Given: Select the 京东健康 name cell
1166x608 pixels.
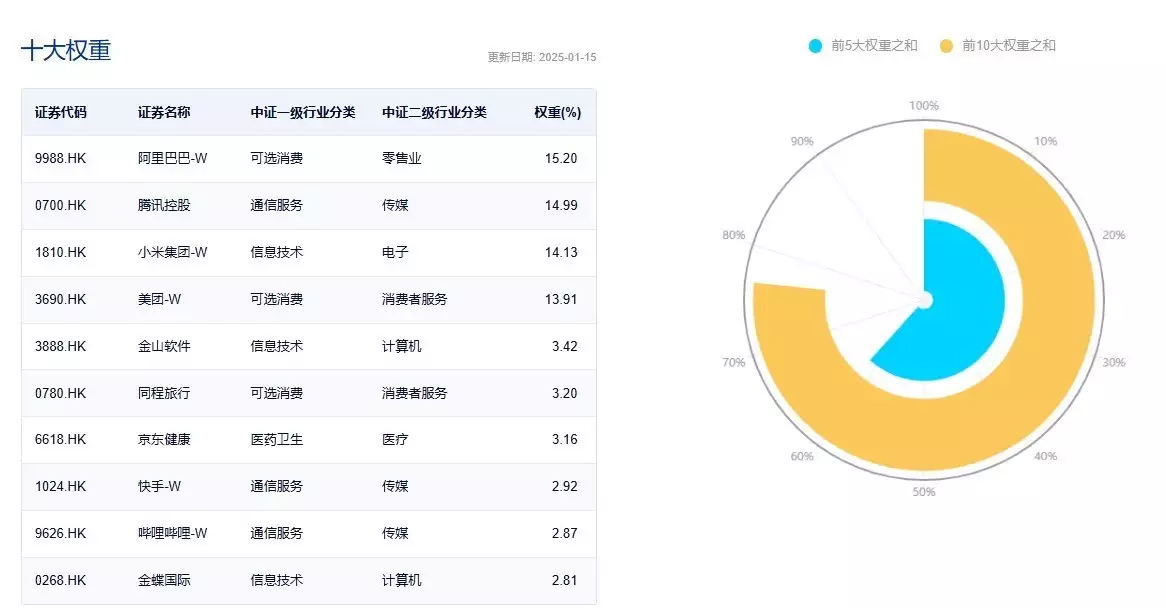Looking at the screenshot, I should 164,439.
